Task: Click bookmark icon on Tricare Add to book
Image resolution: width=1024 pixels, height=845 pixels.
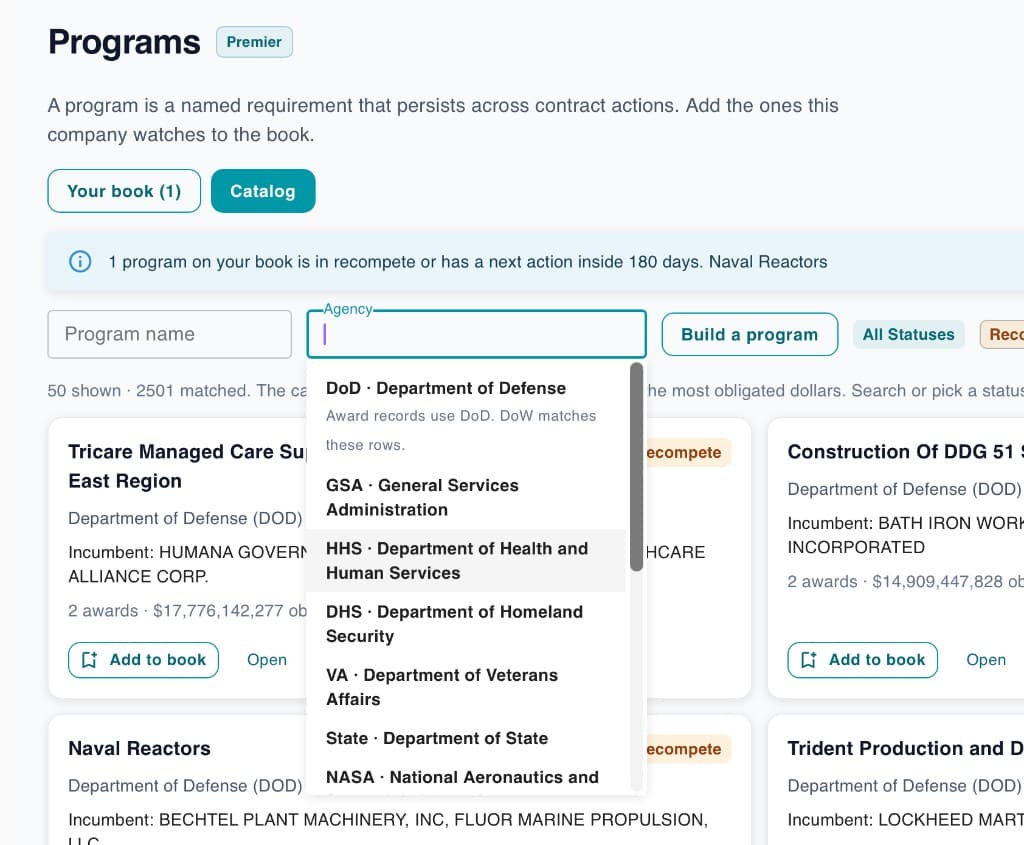Action: click(89, 660)
